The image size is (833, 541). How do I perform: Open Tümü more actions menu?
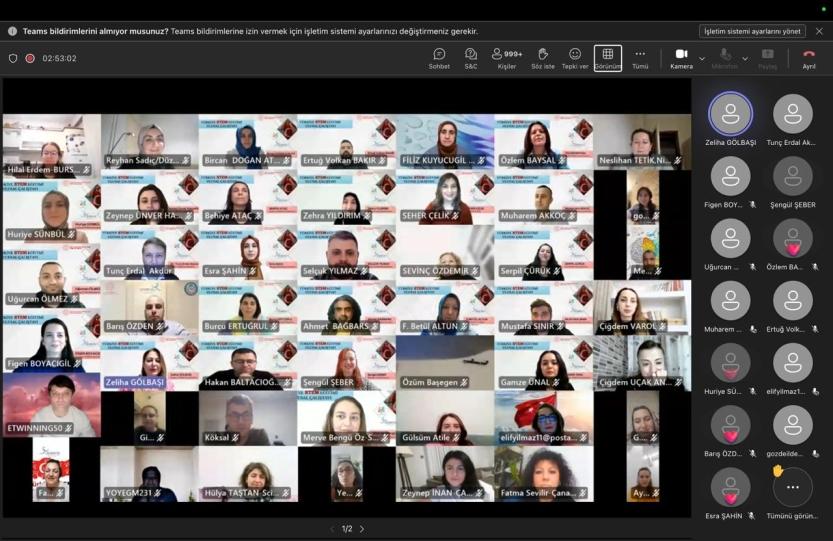tap(640, 57)
